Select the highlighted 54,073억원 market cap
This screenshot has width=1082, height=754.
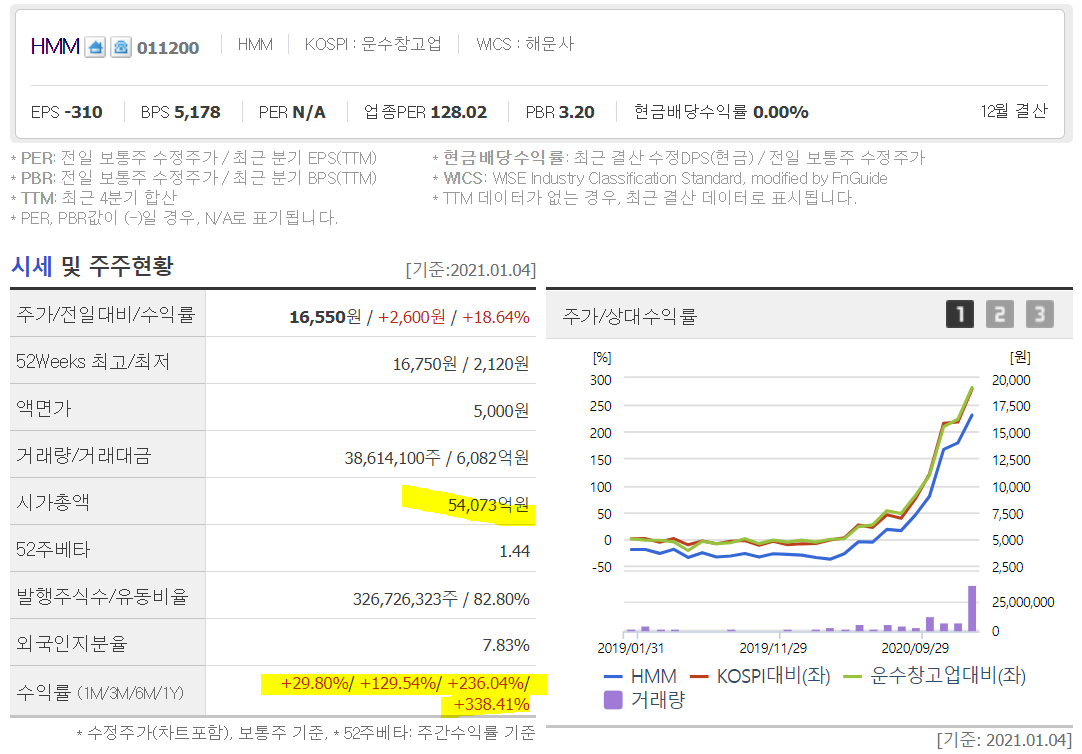(x=489, y=505)
